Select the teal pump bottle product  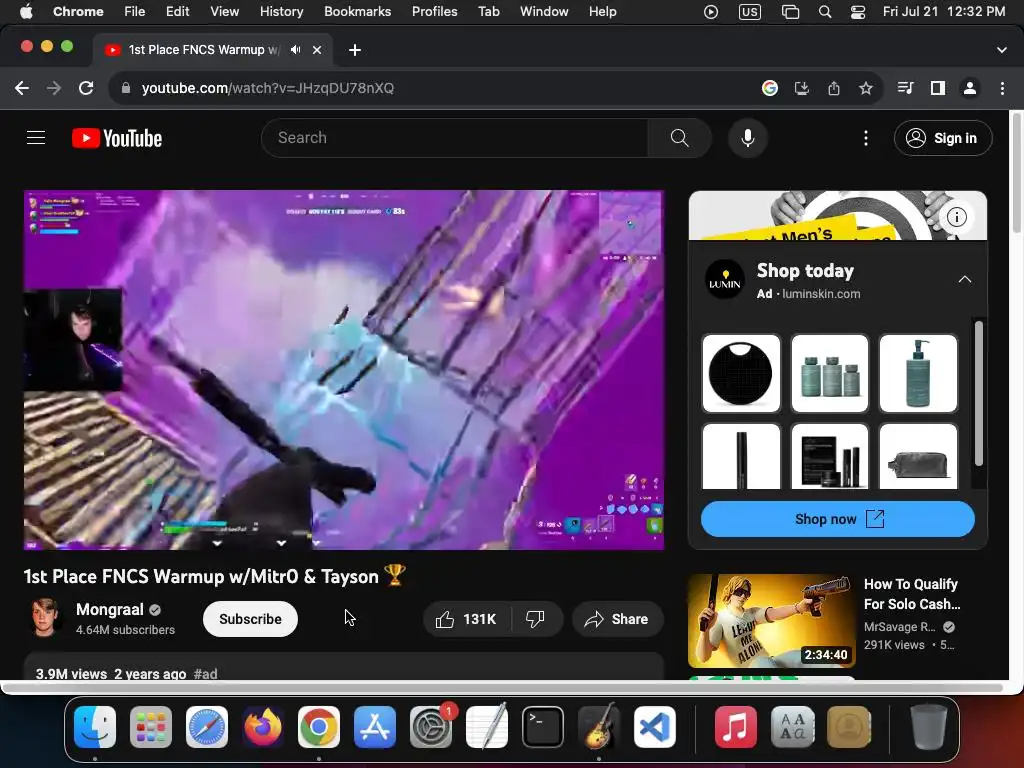point(918,374)
